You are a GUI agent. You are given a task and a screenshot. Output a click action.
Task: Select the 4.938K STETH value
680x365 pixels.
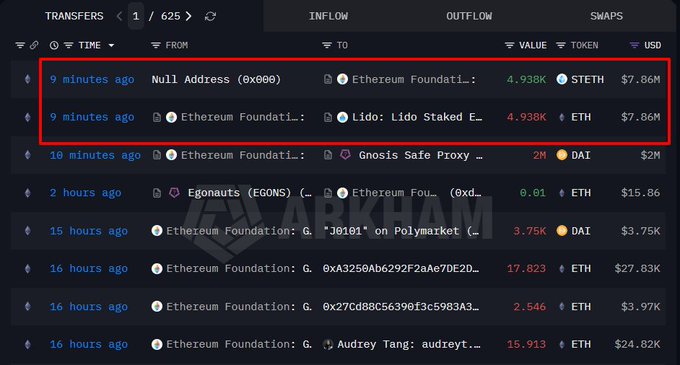click(x=526, y=79)
